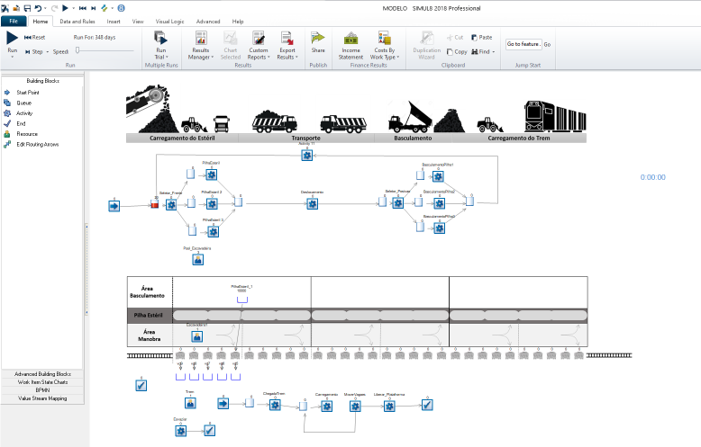Expand the Custom Reports menu
The width and height of the screenshot is (701, 447).
(258, 43)
